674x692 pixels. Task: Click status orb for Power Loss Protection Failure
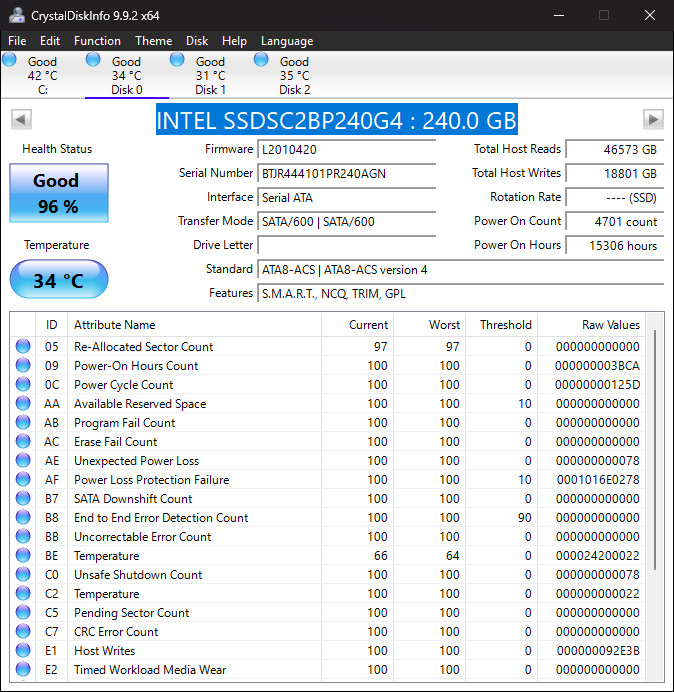(x=23, y=479)
